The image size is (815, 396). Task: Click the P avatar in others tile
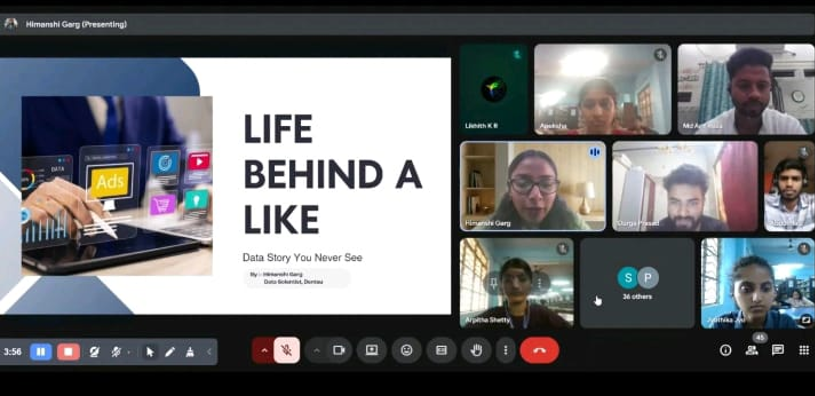[648, 278]
